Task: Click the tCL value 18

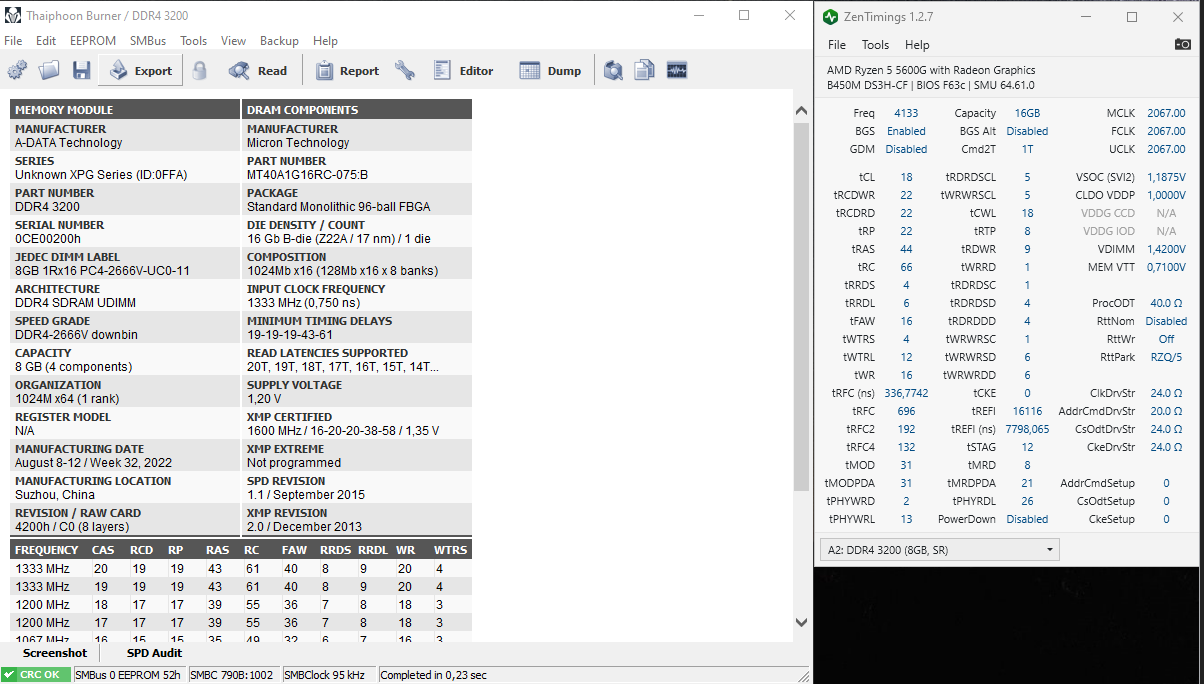Action: point(906,177)
